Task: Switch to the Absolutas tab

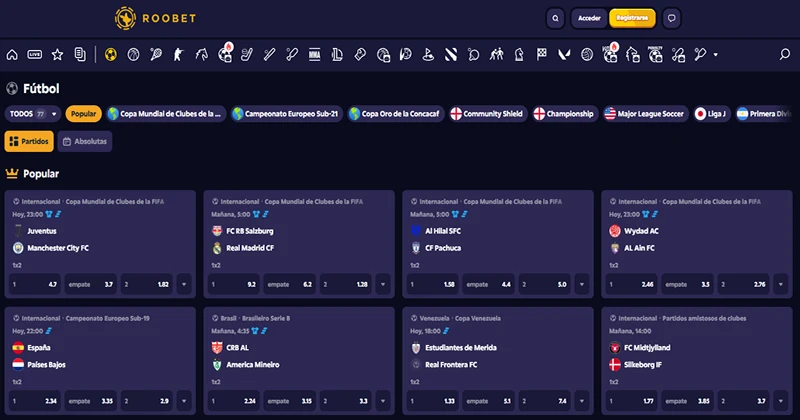Action: click(x=85, y=141)
